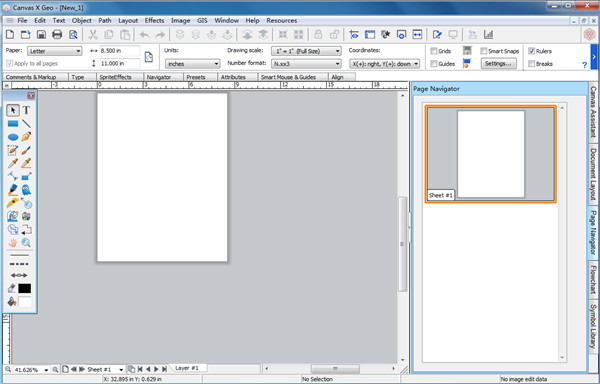
Task: Go to next sheet arrow
Action: tap(82, 369)
